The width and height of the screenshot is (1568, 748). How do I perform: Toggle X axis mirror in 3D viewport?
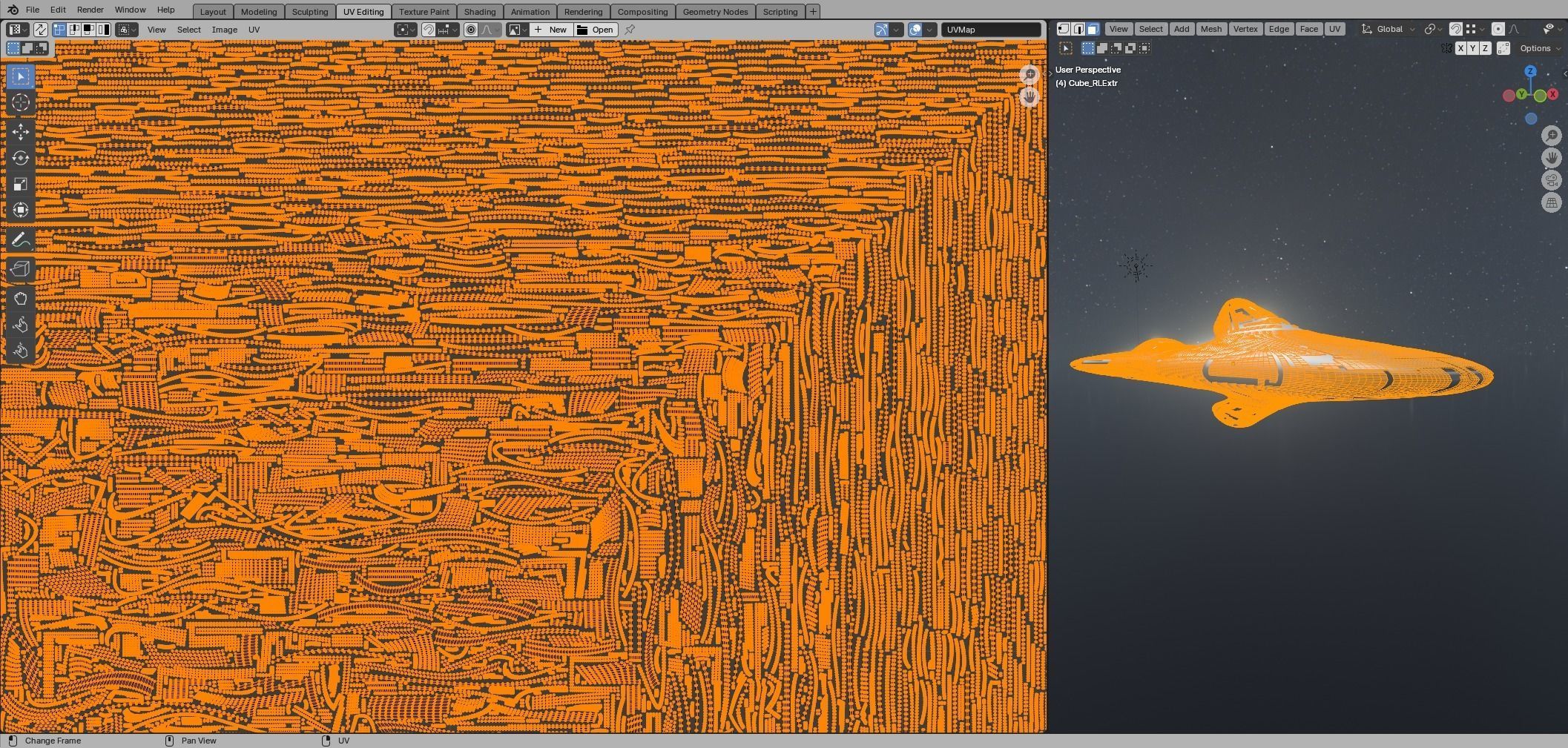click(x=1460, y=48)
